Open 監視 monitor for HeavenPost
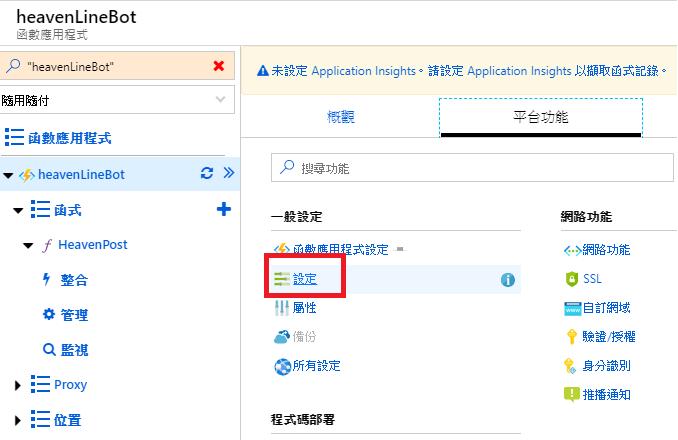This screenshot has width=678, height=440. click(74, 350)
